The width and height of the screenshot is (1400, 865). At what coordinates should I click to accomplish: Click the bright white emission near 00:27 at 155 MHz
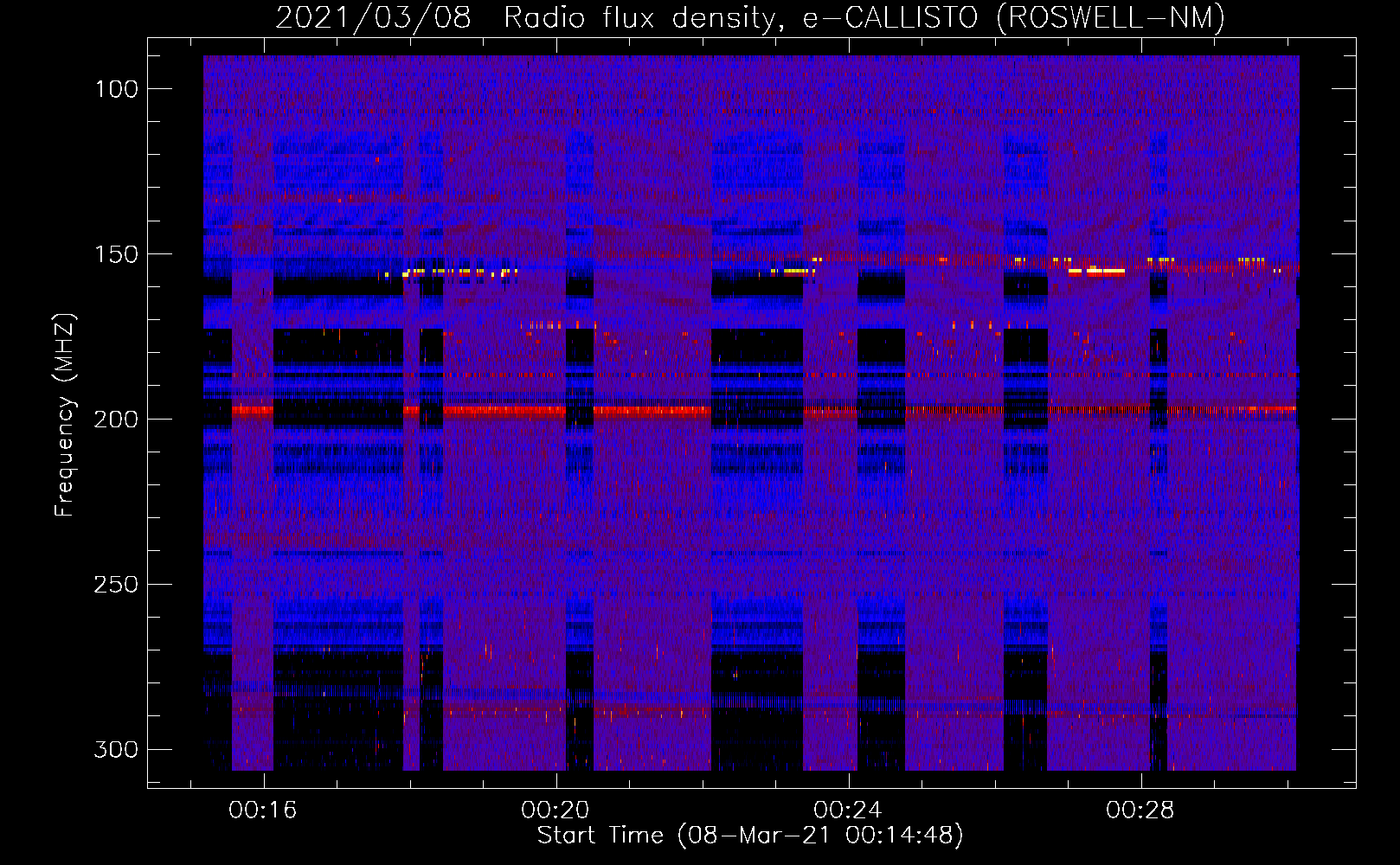coord(1096,271)
